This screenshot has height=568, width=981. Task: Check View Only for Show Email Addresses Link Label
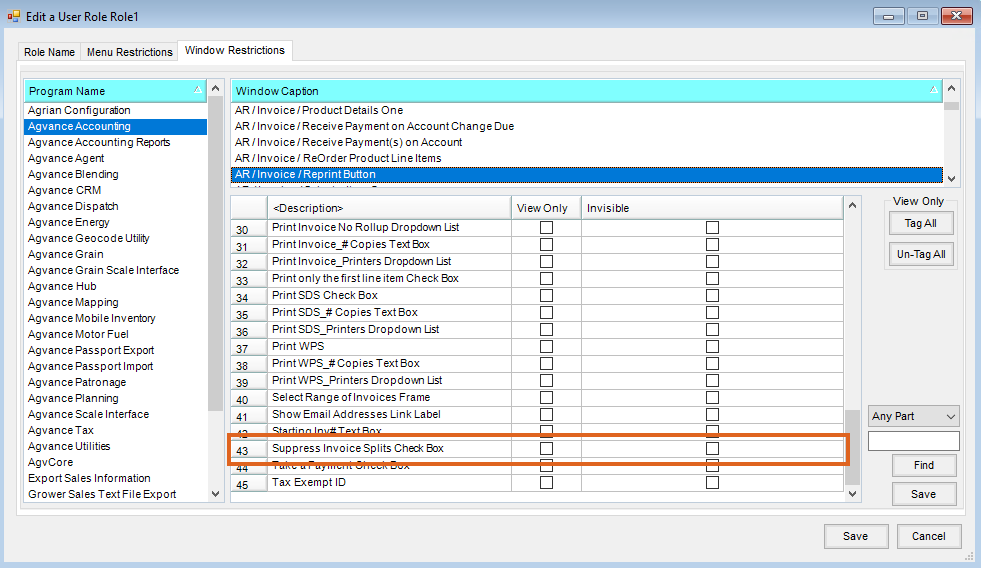tap(546, 414)
